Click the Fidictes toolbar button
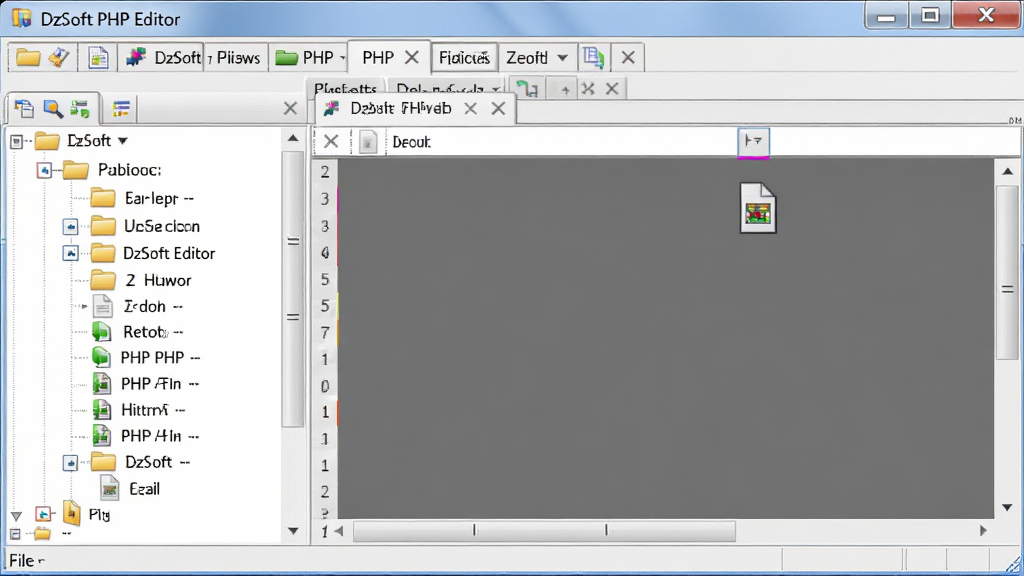This screenshot has height=576, width=1024. (464, 57)
